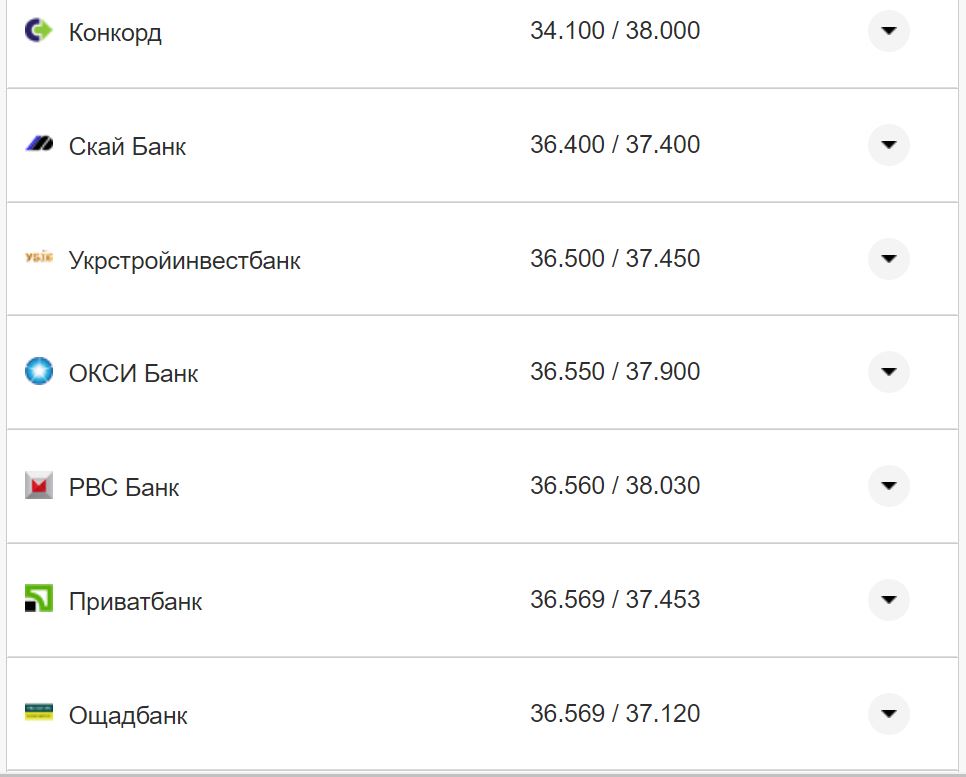This screenshot has height=777, width=966.
Task: Click the ОКСИ Банк blue logo
Action: coord(38,372)
